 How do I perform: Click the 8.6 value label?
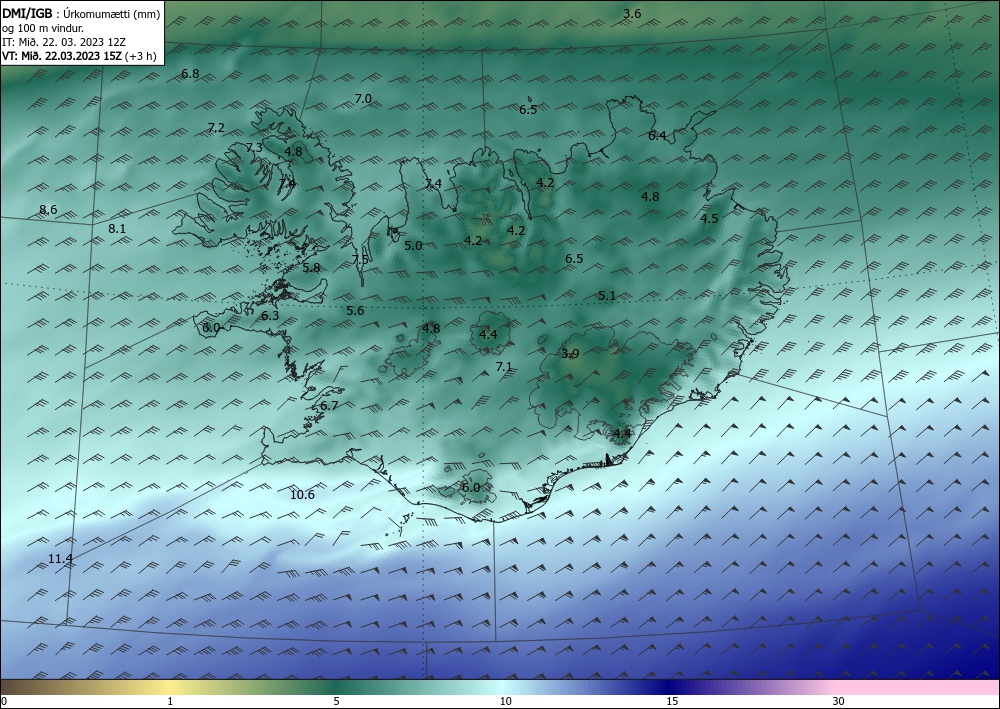[48, 209]
